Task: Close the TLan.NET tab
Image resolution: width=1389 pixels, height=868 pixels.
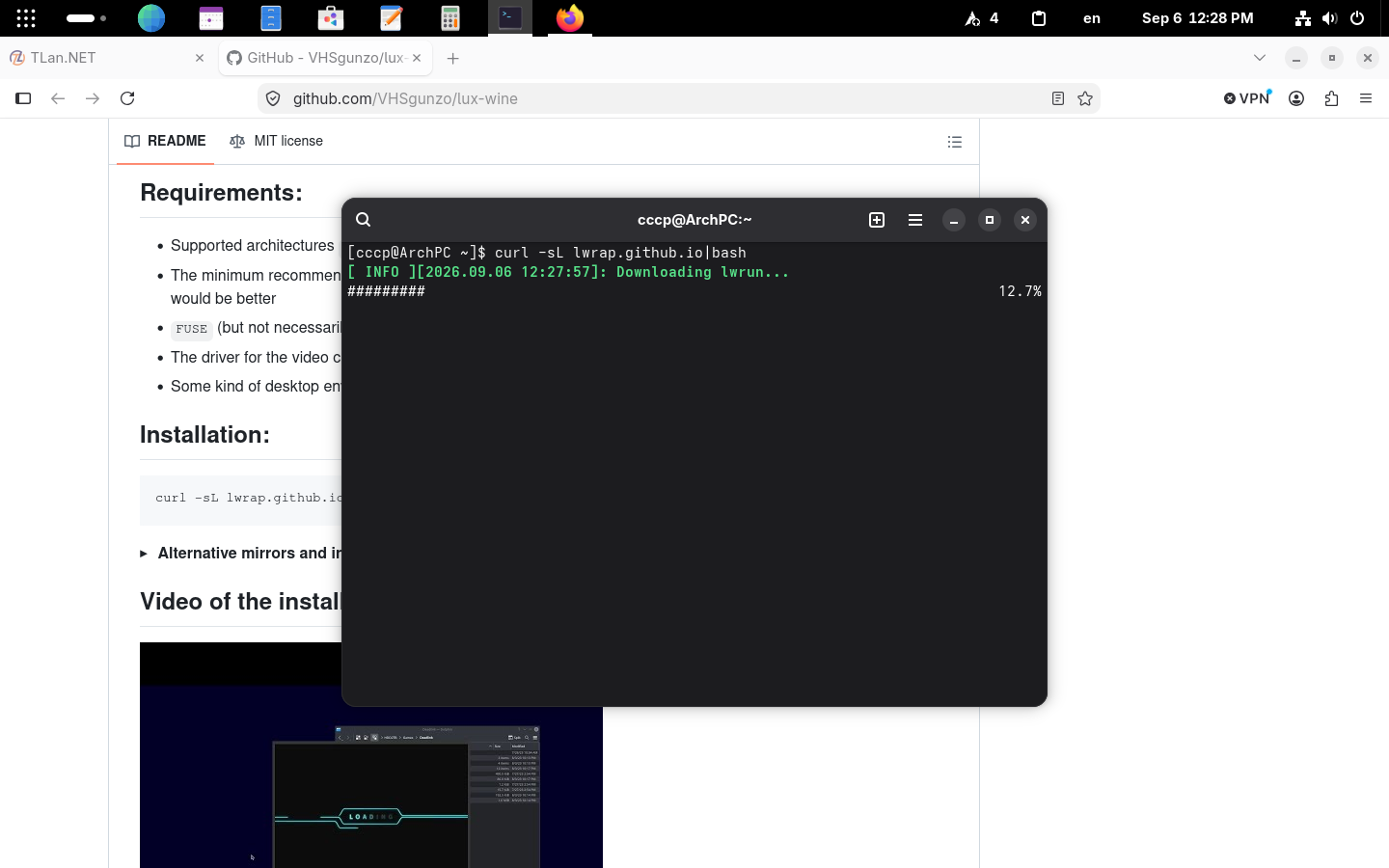Action: (x=200, y=58)
